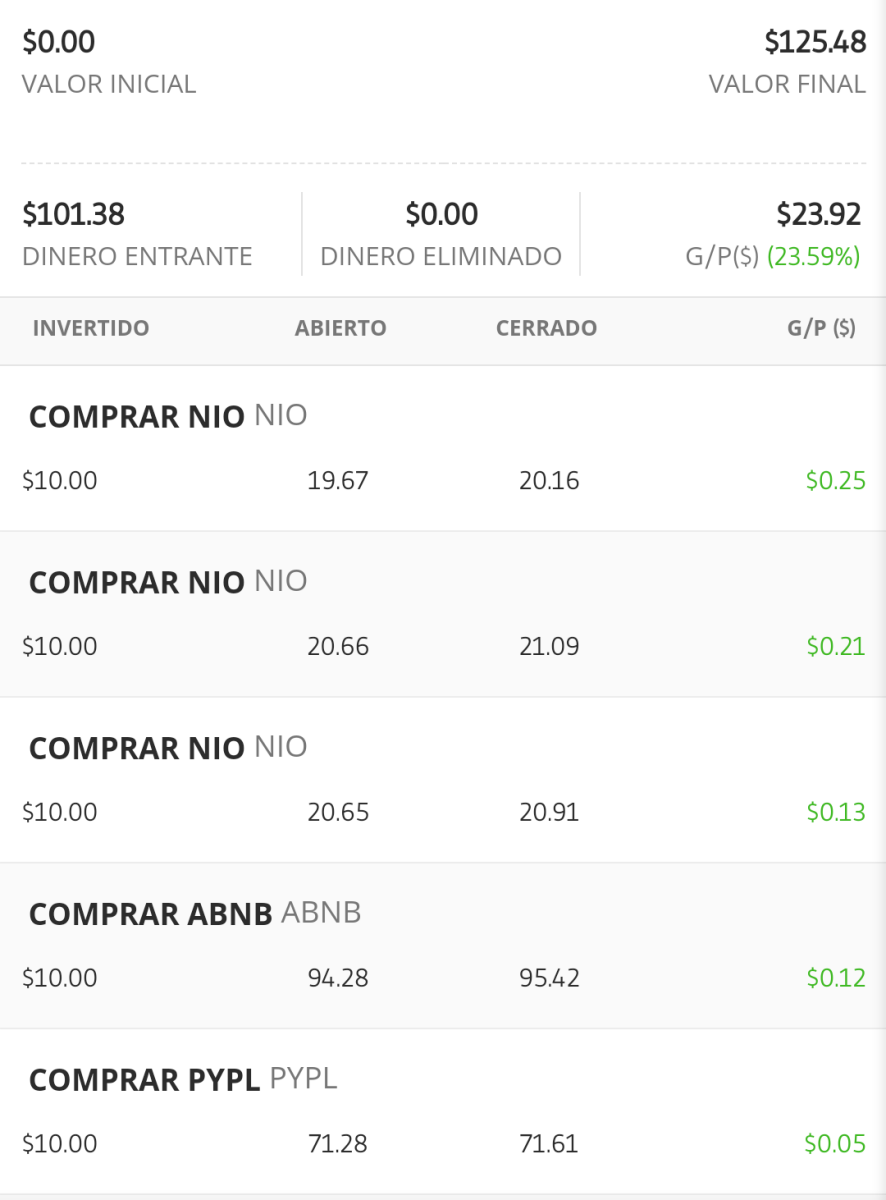
Task: Open the COMPRAR PYPL trade entry
Action: 443,1111
